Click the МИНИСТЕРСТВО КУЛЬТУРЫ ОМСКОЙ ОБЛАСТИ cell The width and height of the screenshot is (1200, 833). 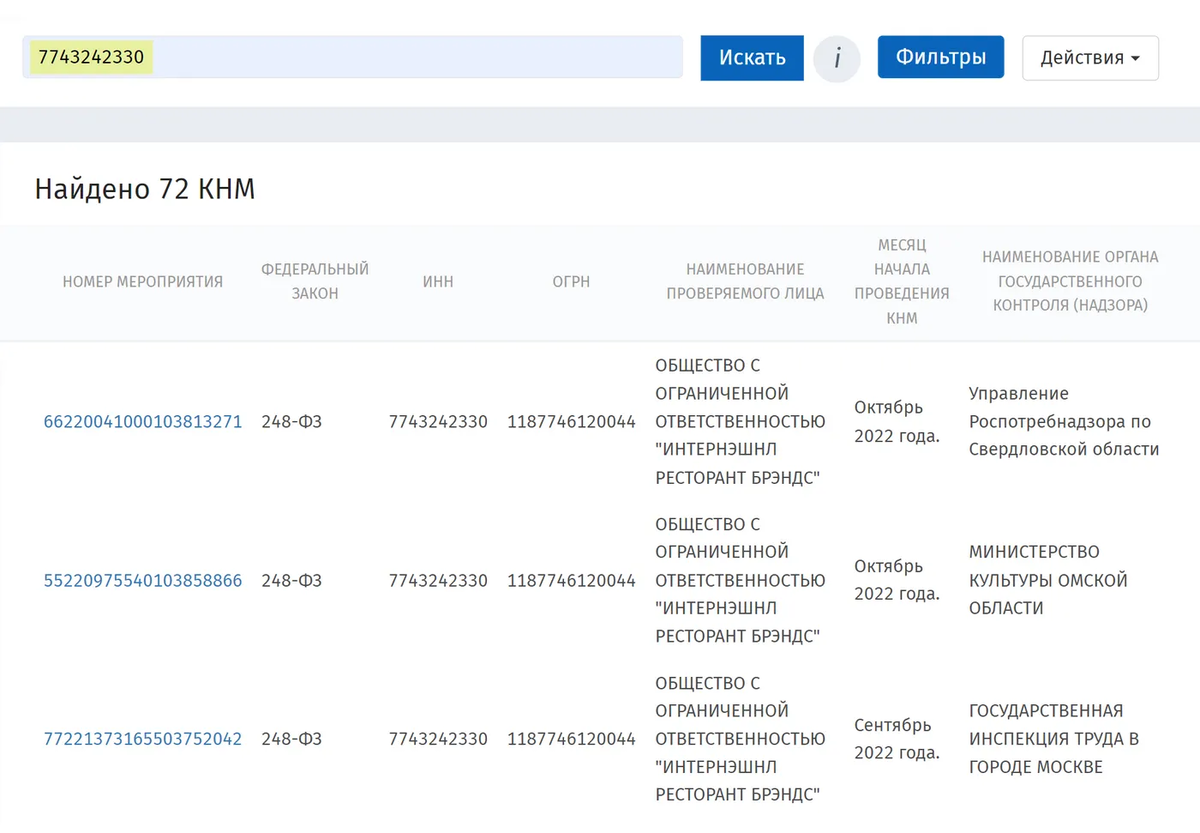1048,580
